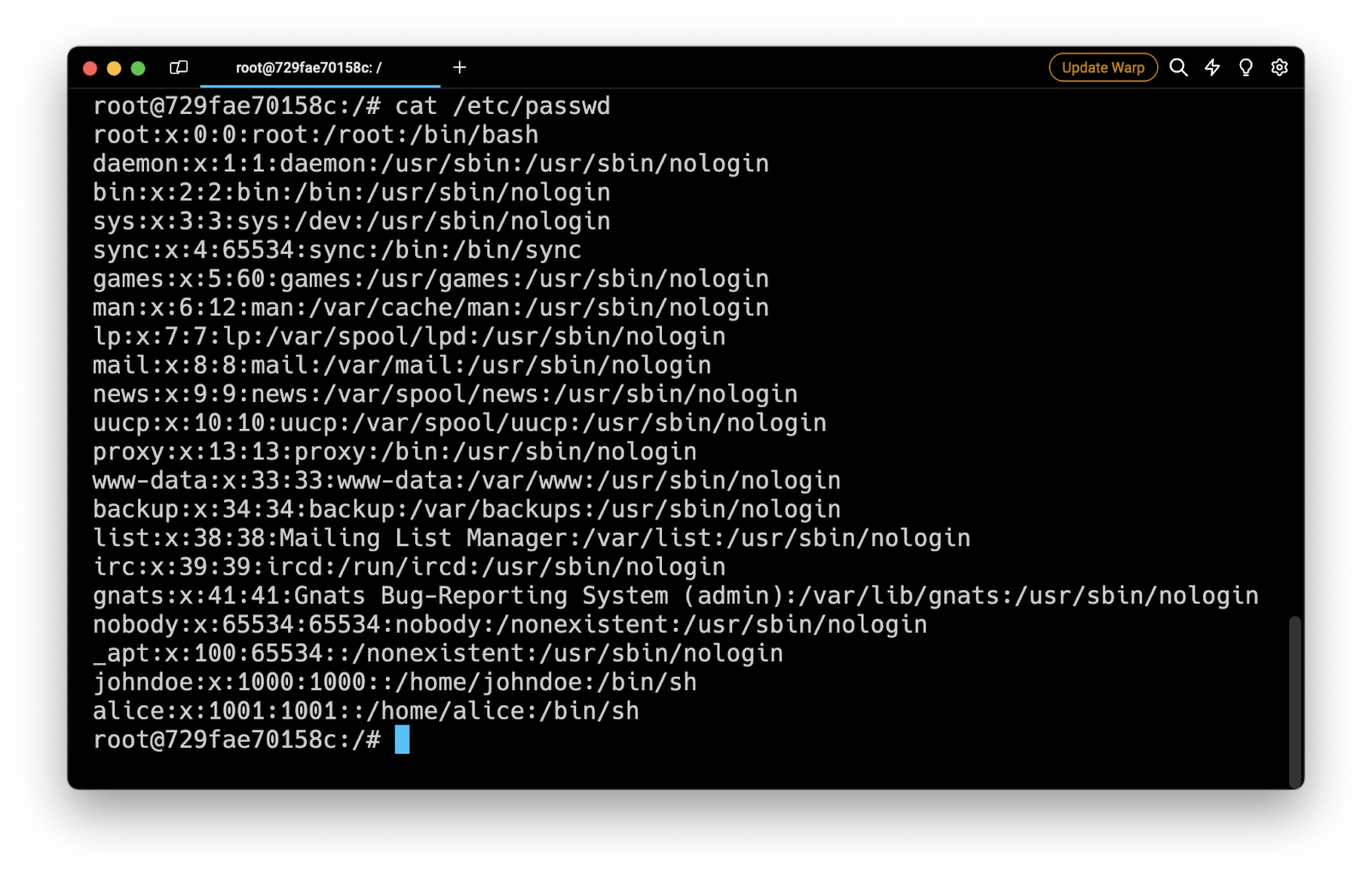Minimize the window with yellow button

[x=114, y=69]
